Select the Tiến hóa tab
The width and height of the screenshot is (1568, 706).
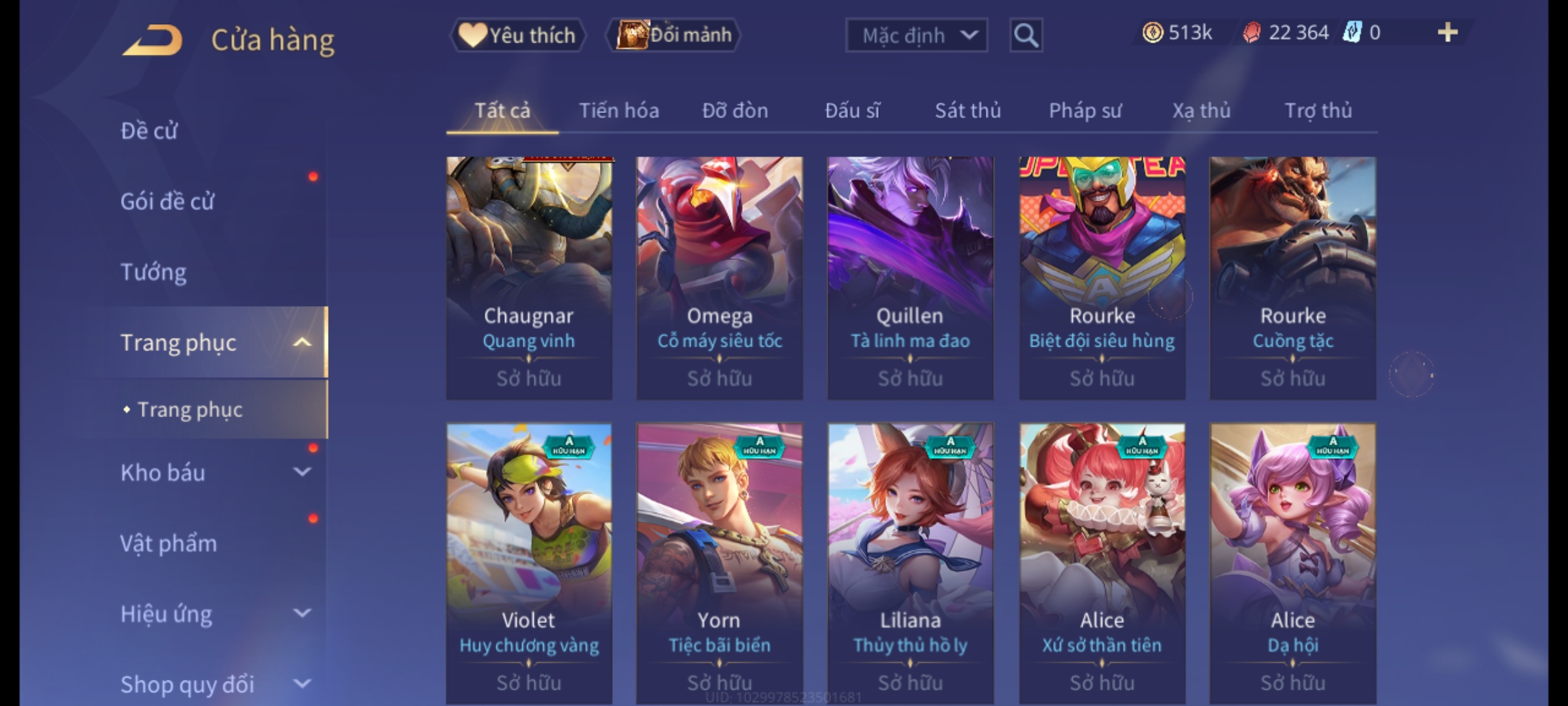point(619,110)
